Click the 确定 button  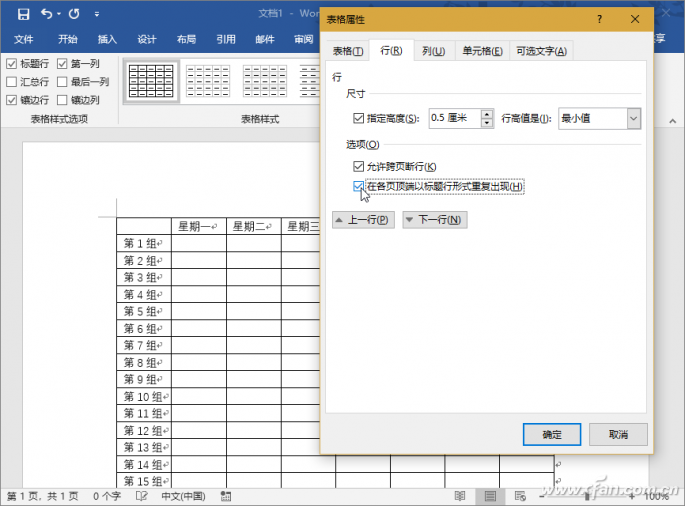coord(552,434)
